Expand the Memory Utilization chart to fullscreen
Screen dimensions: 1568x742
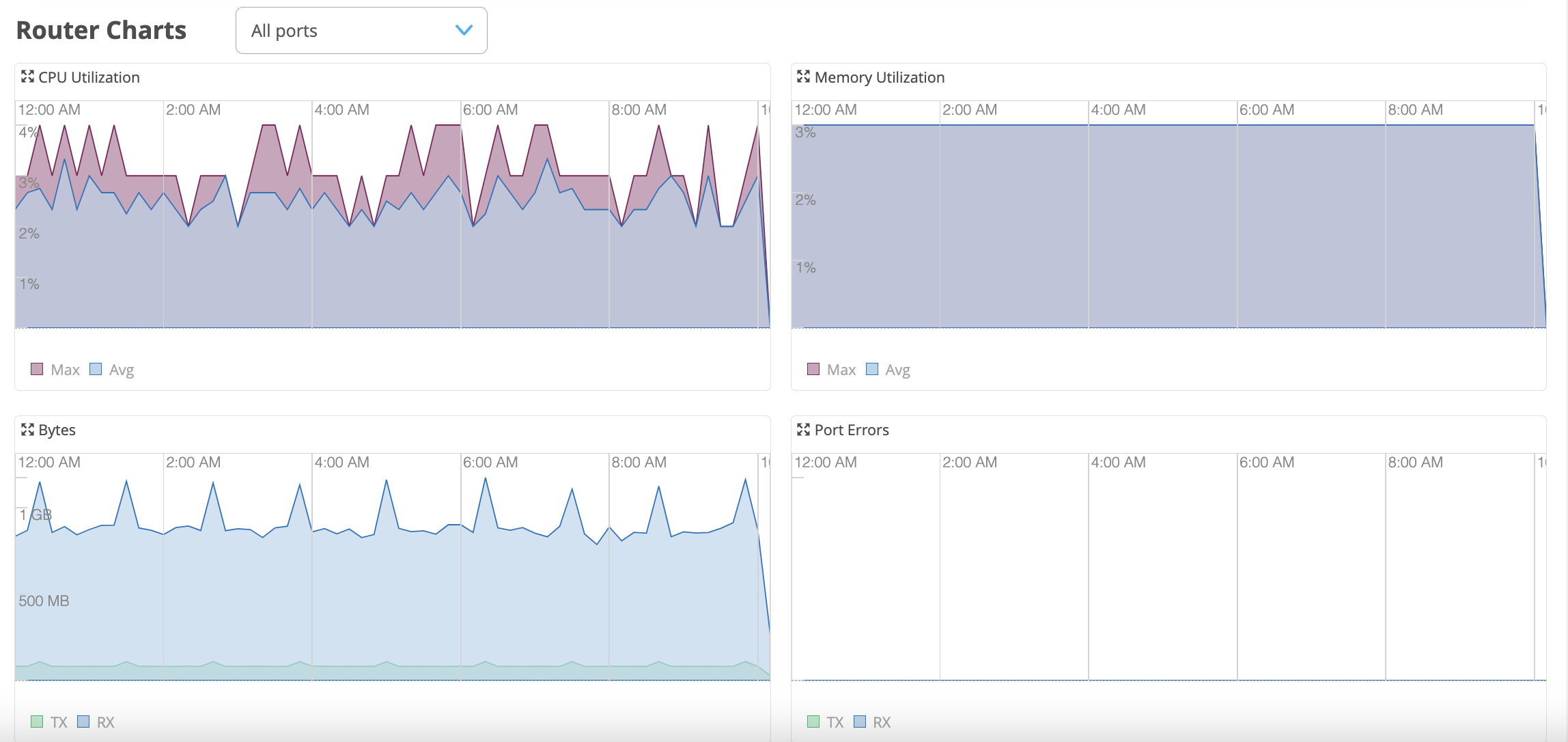pyautogui.click(x=803, y=77)
